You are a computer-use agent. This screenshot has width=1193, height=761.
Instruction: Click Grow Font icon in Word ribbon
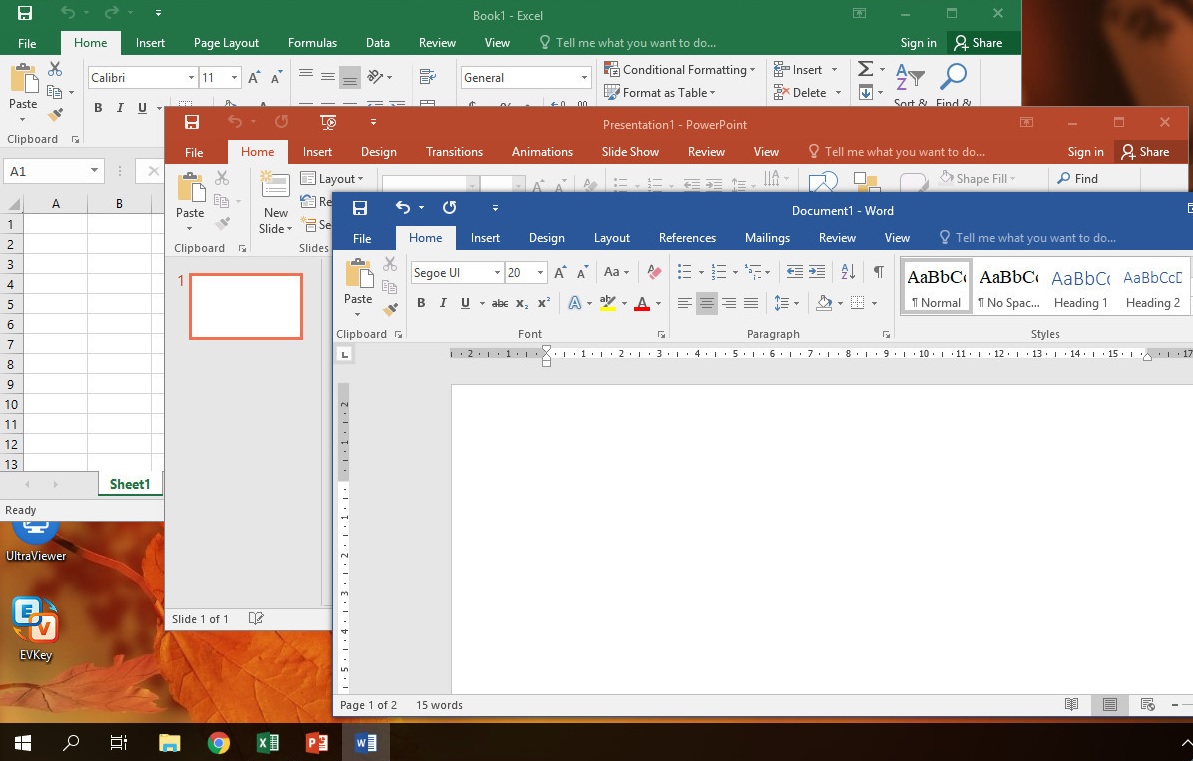(560, 272)
